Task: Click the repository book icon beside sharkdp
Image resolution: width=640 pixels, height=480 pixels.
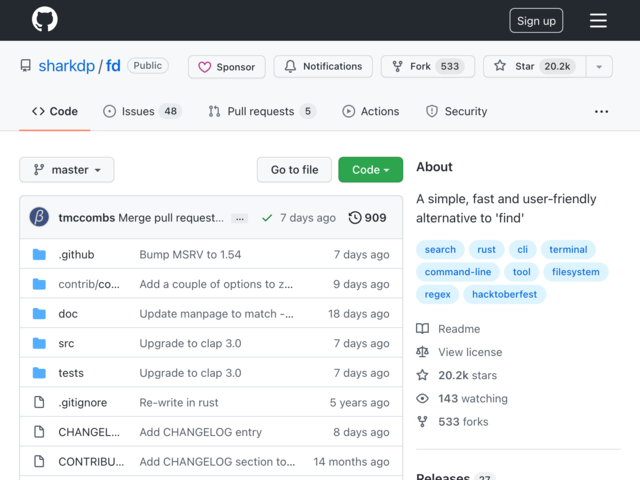Action: 26,66
